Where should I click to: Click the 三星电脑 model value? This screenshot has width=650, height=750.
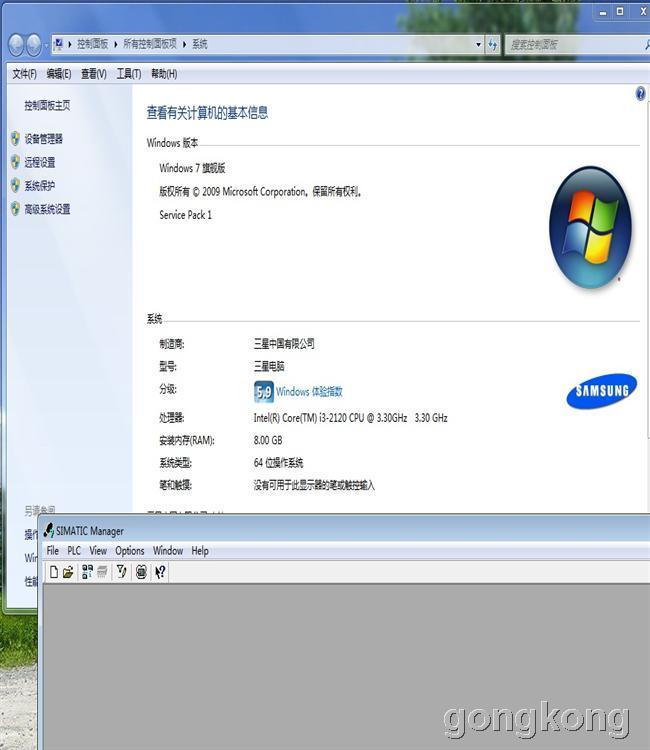[x=269, y=366]
